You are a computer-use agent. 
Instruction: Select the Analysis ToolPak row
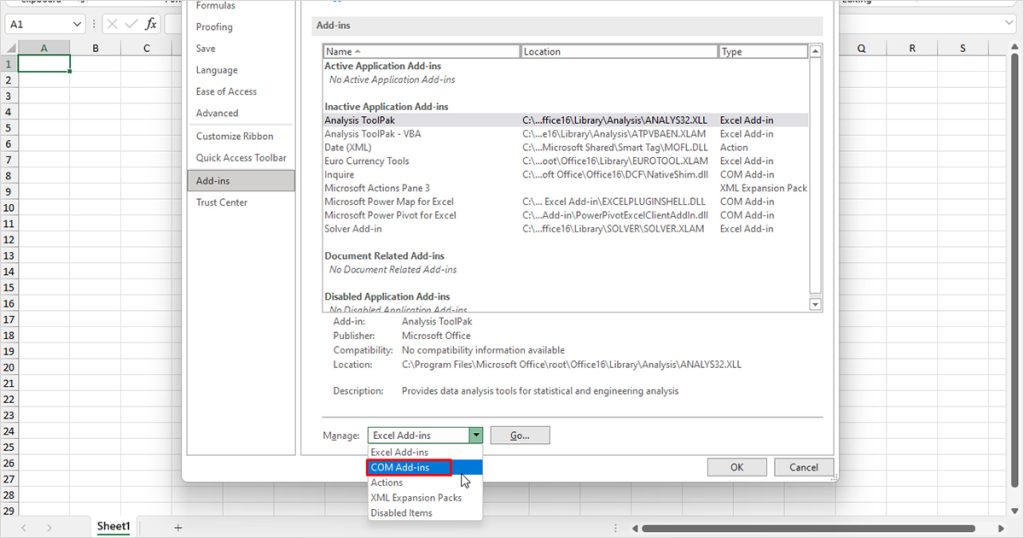pos(566,120)
